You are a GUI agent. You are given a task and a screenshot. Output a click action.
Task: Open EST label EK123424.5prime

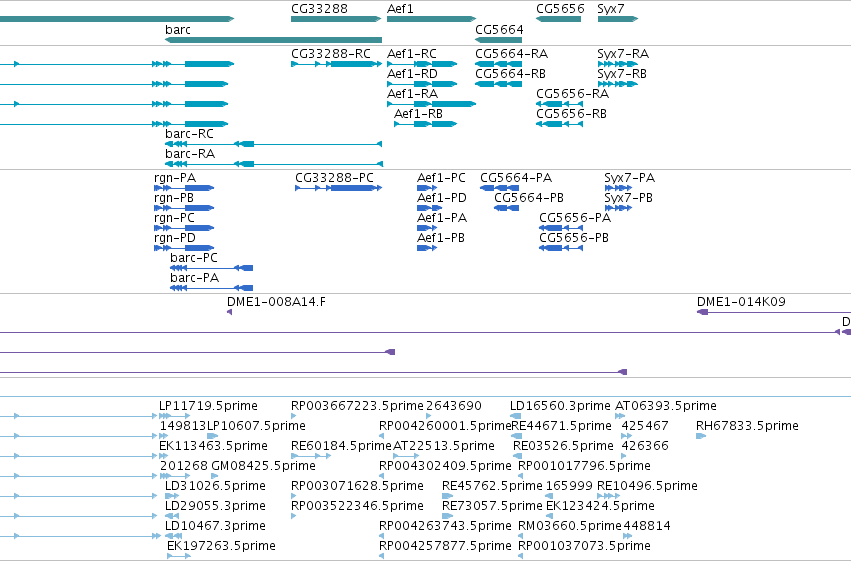click(x=600, y=506)
